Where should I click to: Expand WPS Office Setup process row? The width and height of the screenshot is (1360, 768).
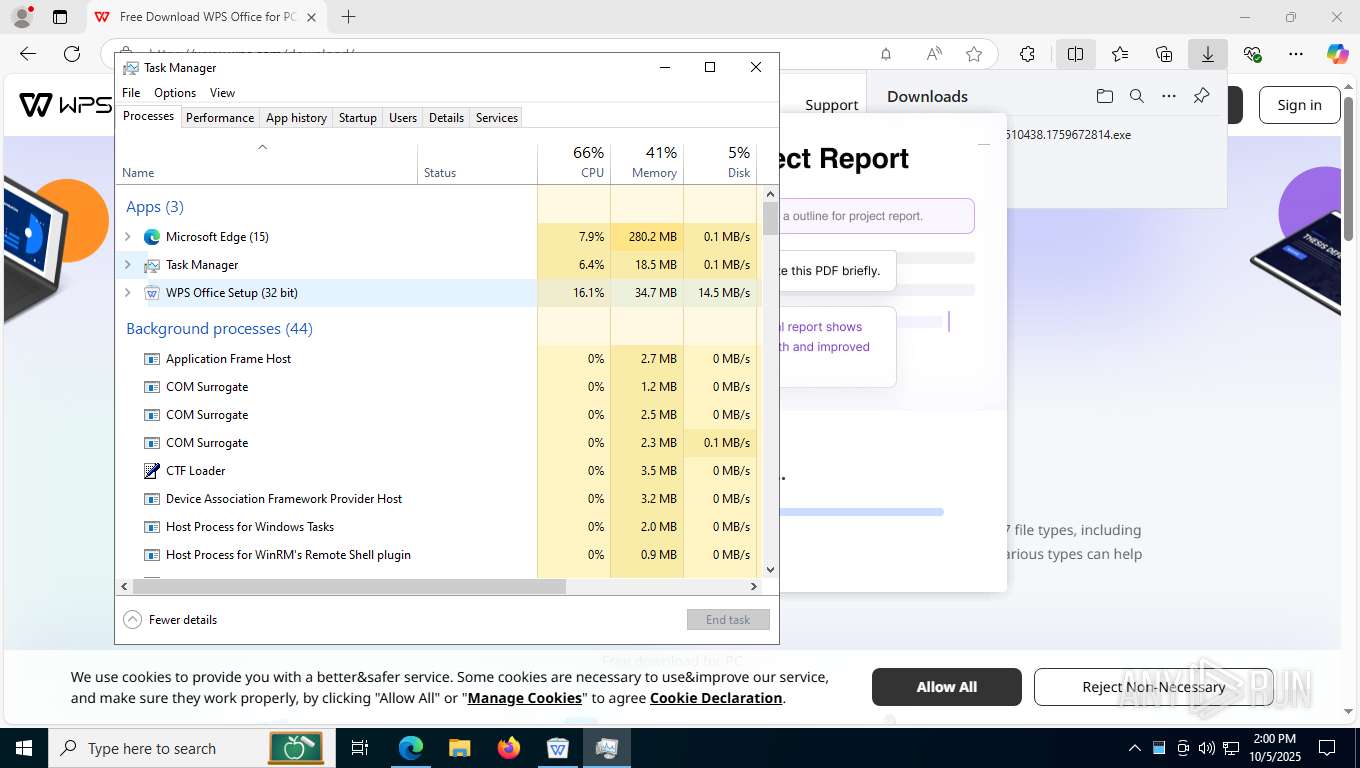(x=127, y=293)
